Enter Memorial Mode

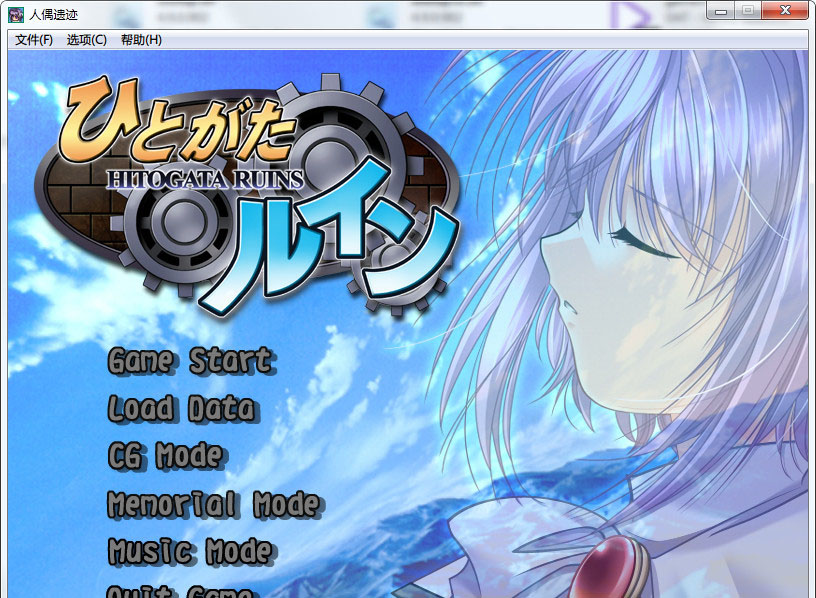point(214,504)
